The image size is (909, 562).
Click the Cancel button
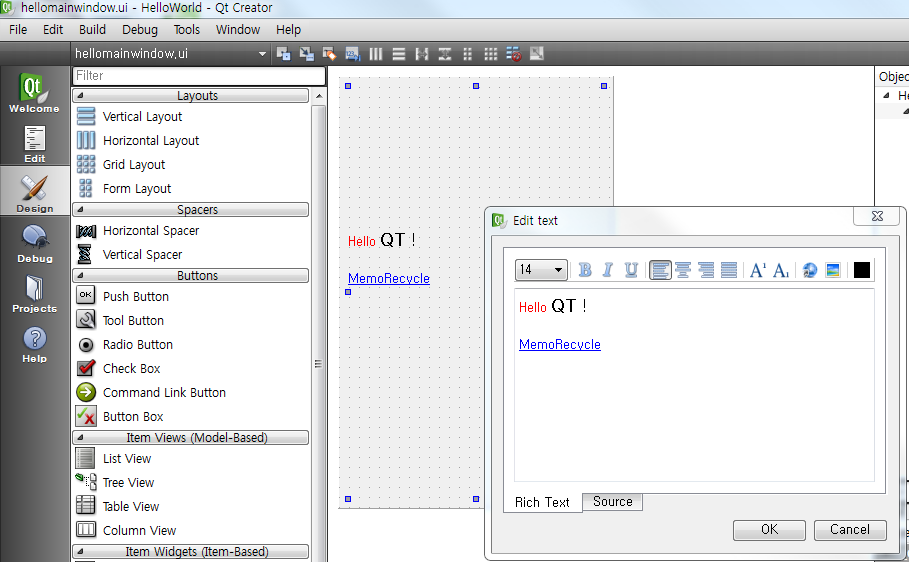click(849, 530)
